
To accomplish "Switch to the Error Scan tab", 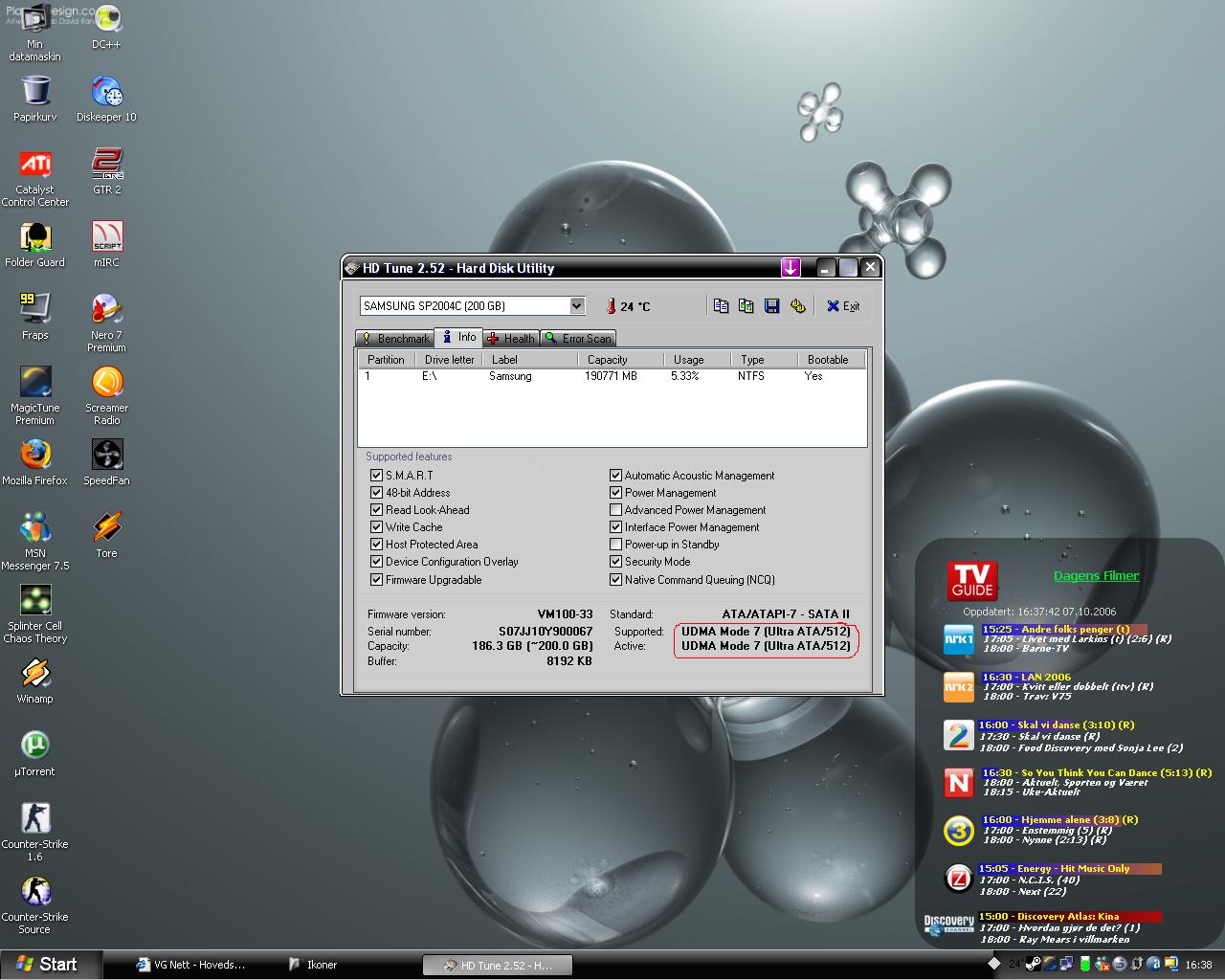I will 578,338.
